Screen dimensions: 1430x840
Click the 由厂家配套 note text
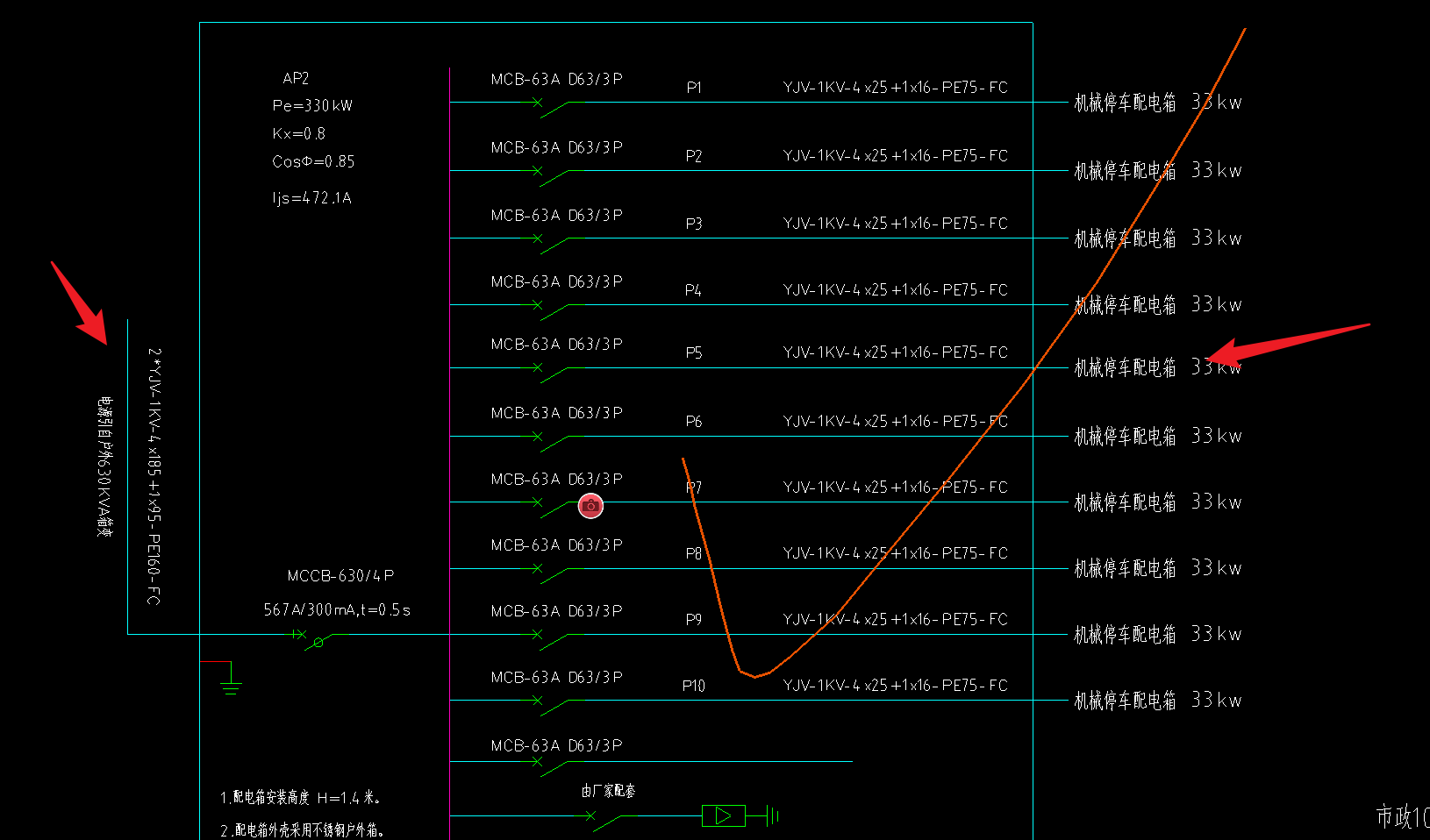coord(608,791)
